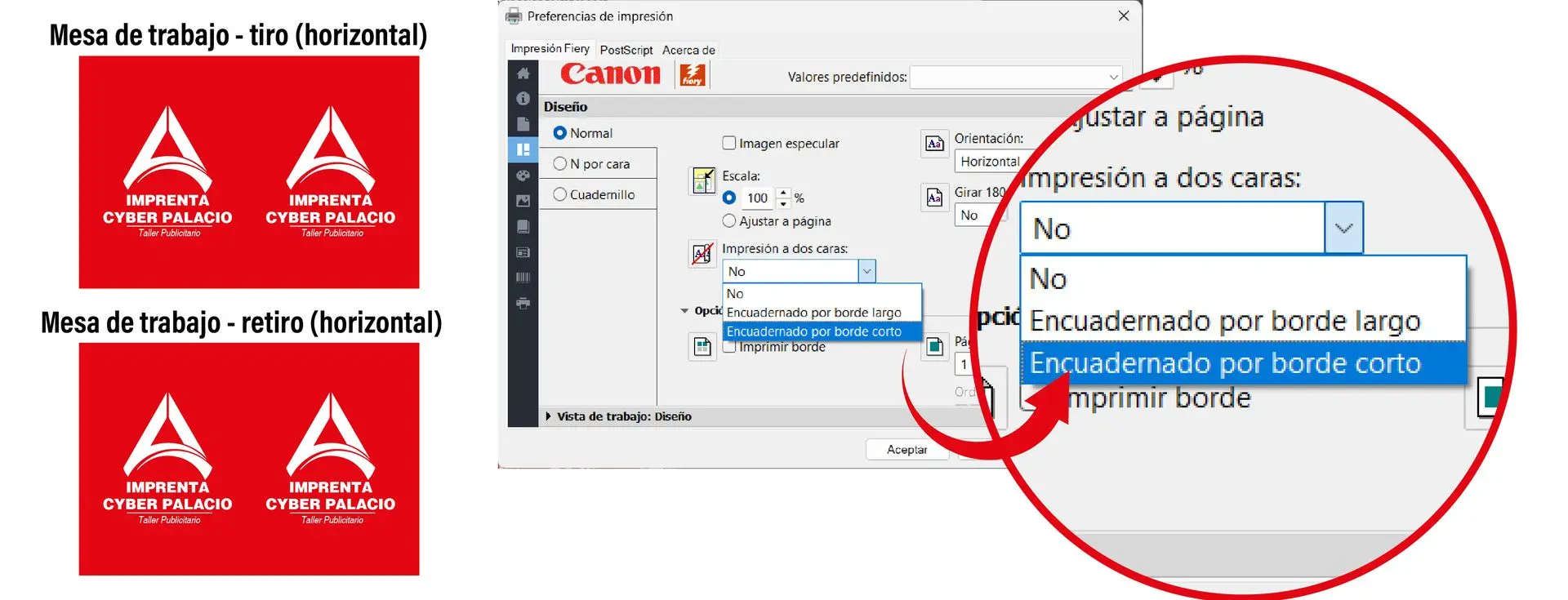Click the Fiery logo icon

(693, 75)
